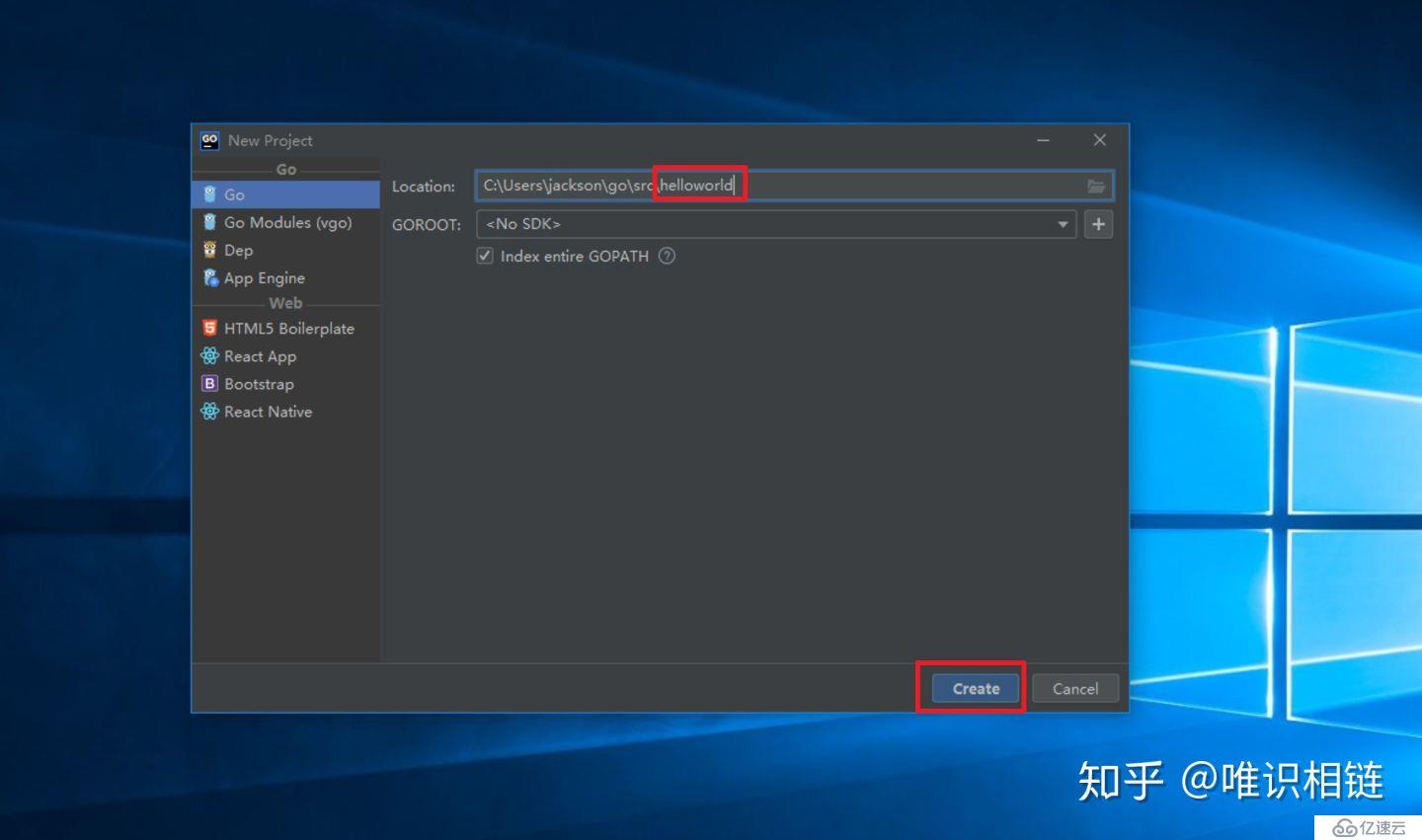Click the Go Modules gopher icon

tap(209, 222)
